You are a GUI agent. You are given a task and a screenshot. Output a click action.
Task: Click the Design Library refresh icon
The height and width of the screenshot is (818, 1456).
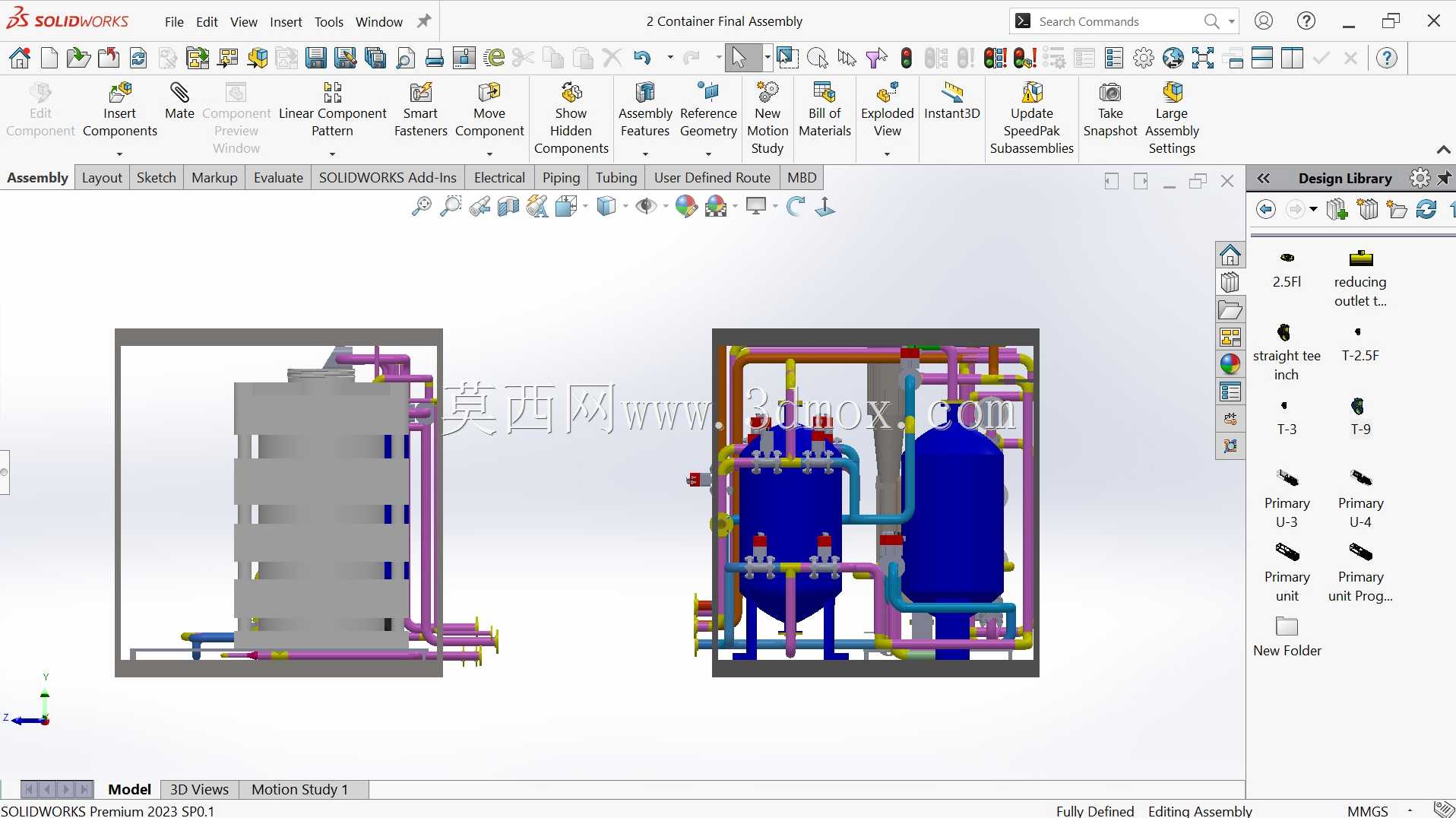click(x=1426, y=209)
